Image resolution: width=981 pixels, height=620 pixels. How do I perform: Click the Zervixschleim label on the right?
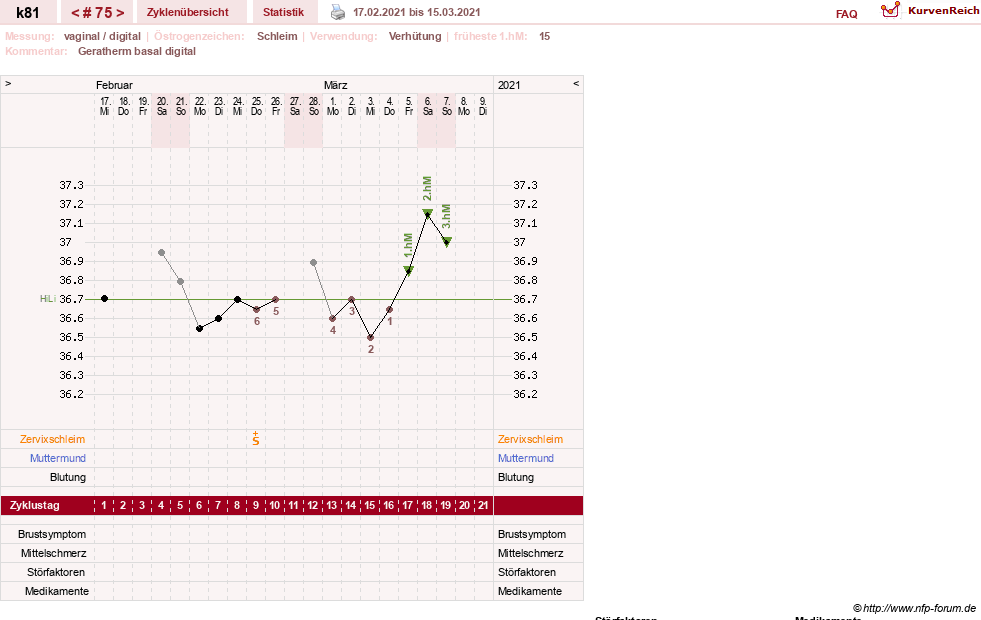[531, 439]
